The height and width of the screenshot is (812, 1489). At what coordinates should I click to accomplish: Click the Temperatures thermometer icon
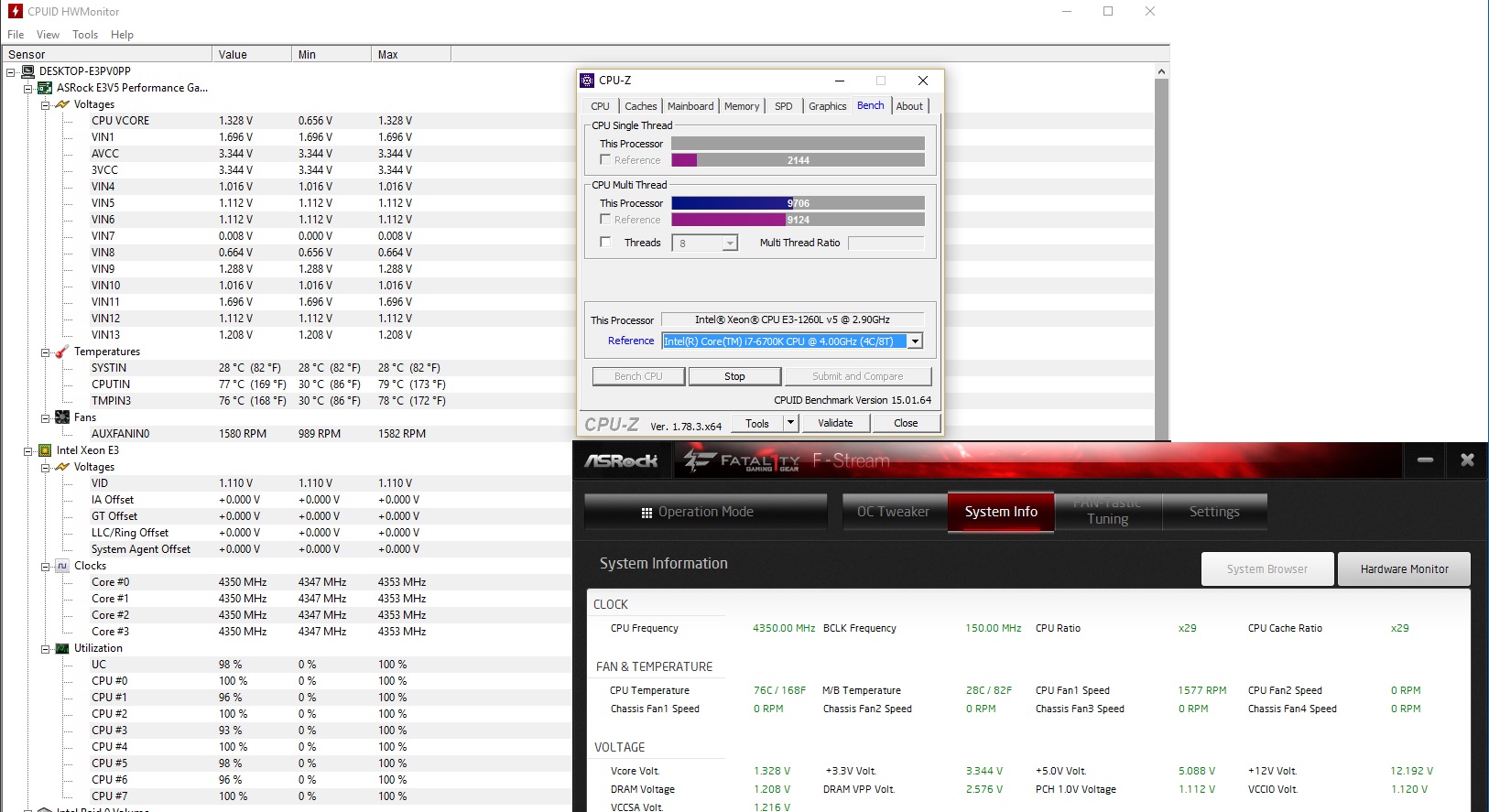coord(62,352)
